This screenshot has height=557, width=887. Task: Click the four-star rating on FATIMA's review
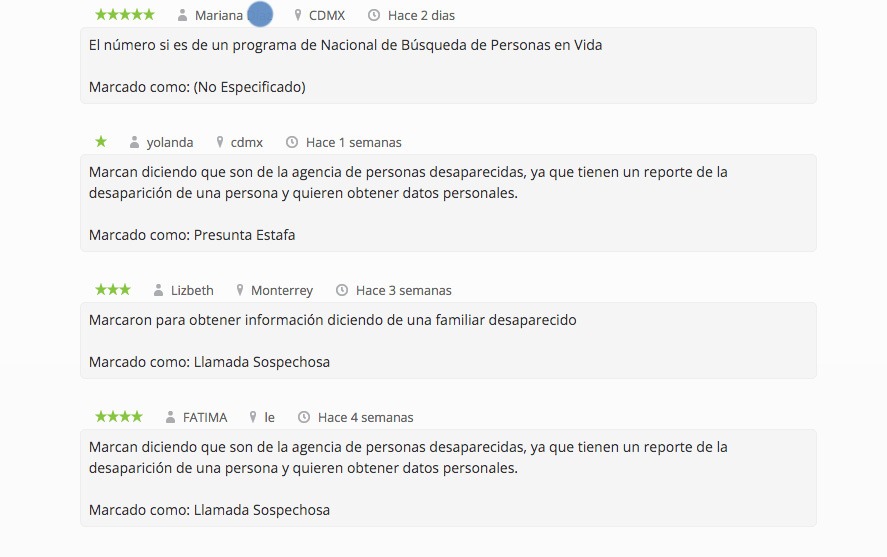click(x=118, y=417)
